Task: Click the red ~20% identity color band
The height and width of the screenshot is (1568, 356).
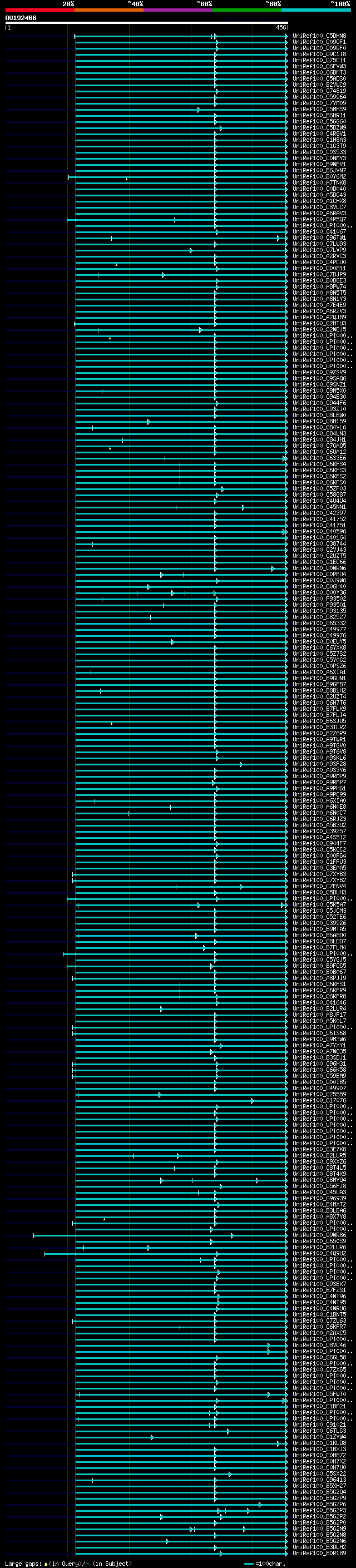Action: [x=39, y=10]
